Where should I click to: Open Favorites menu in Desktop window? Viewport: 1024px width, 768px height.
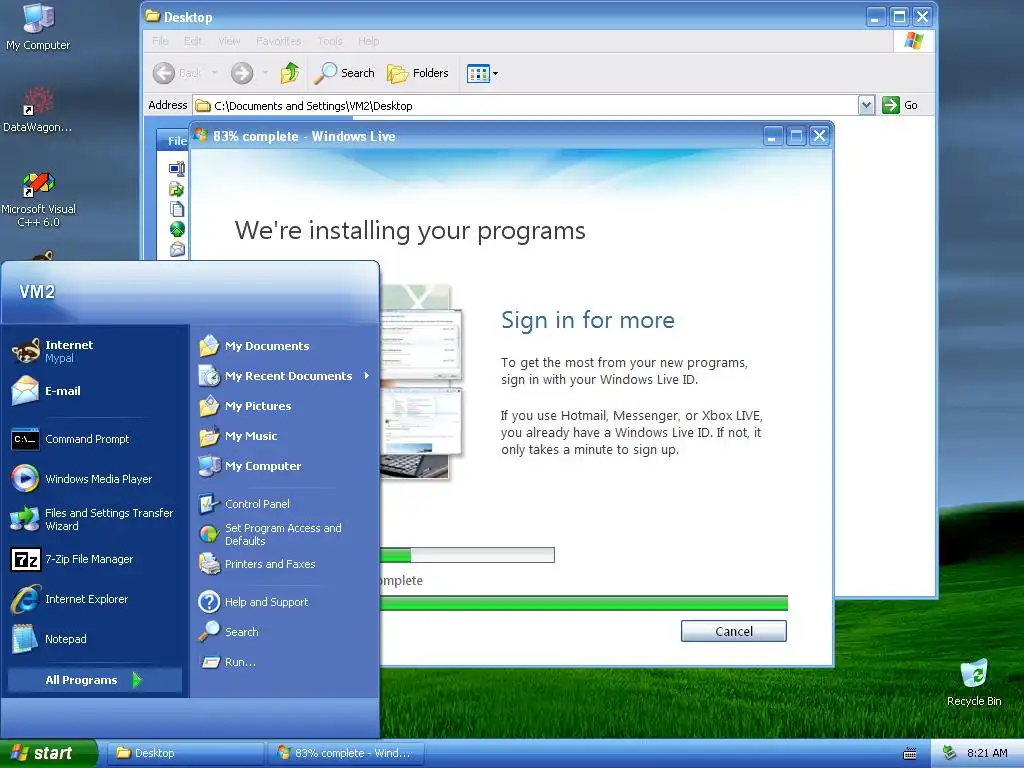coord(279,40)
